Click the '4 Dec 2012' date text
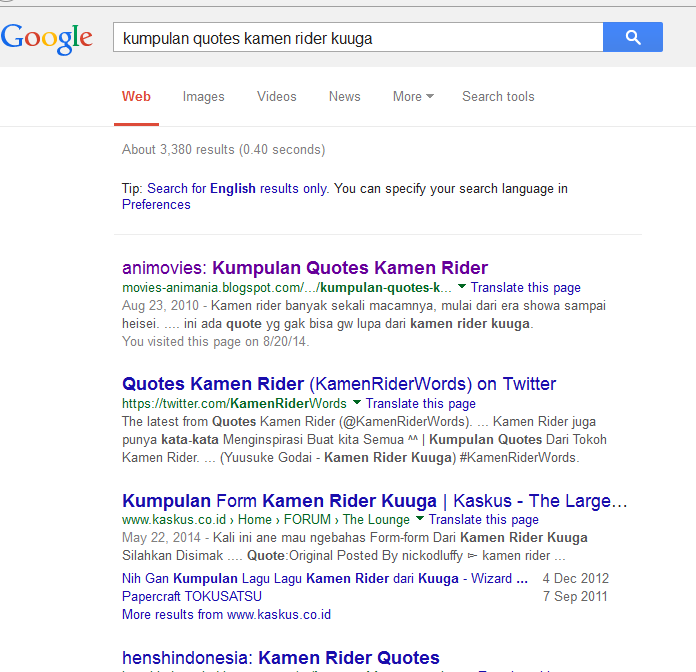 tap(575, 579)
